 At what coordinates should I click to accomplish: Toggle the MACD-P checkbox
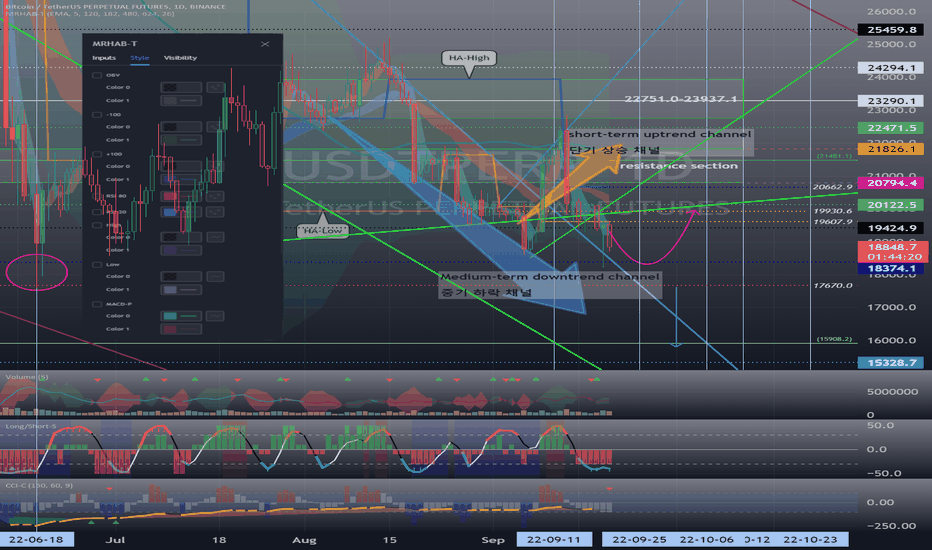point(97,304)
